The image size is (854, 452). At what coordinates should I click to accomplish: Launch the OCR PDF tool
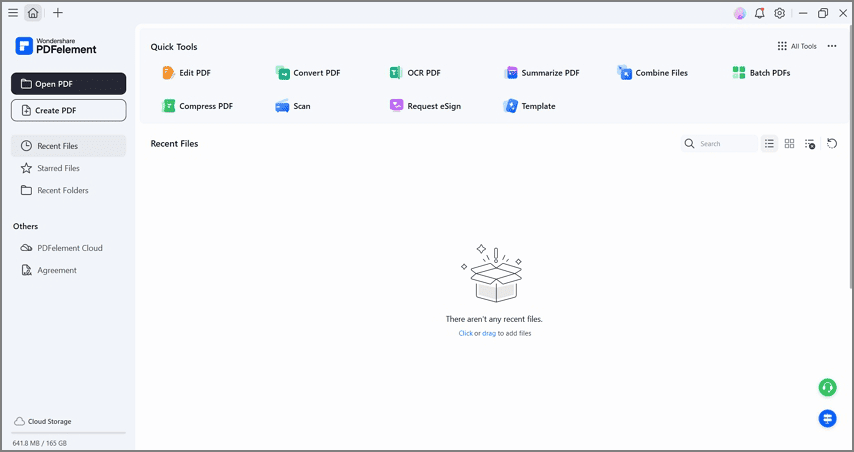click(415, 73)
